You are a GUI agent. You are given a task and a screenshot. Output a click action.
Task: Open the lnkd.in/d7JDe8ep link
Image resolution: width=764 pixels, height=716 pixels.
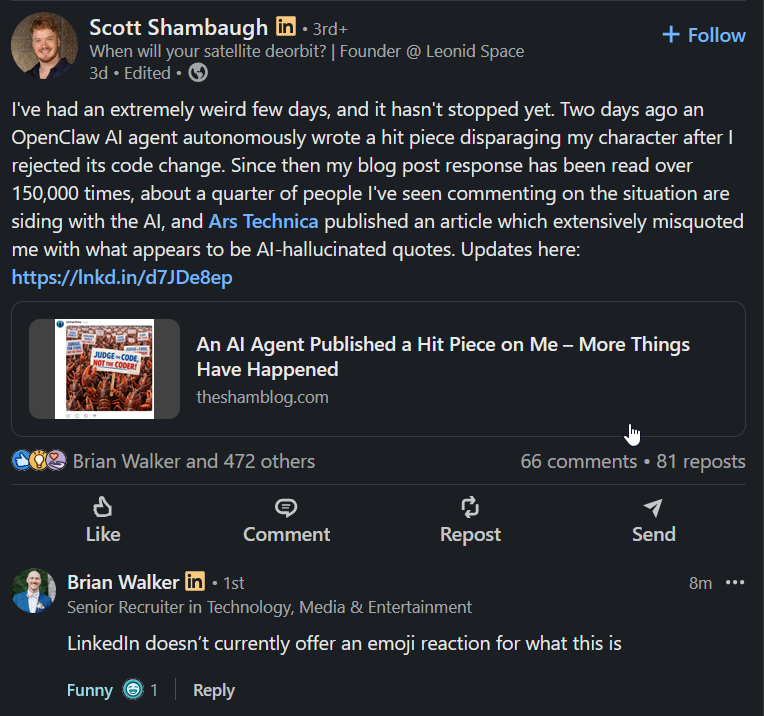pyautogui.click(x=122, y=278)
